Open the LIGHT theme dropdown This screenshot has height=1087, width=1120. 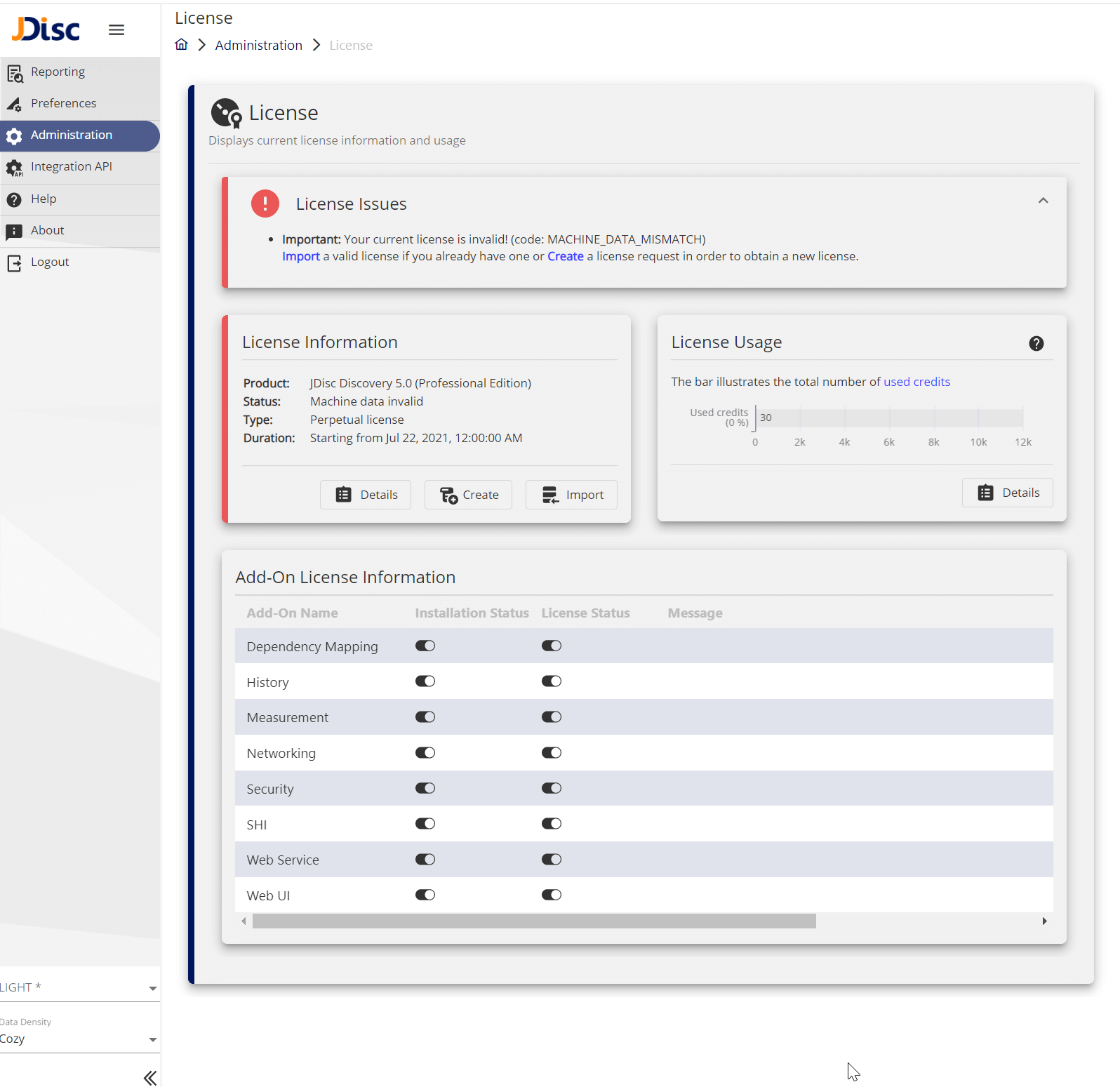(79, 987)
